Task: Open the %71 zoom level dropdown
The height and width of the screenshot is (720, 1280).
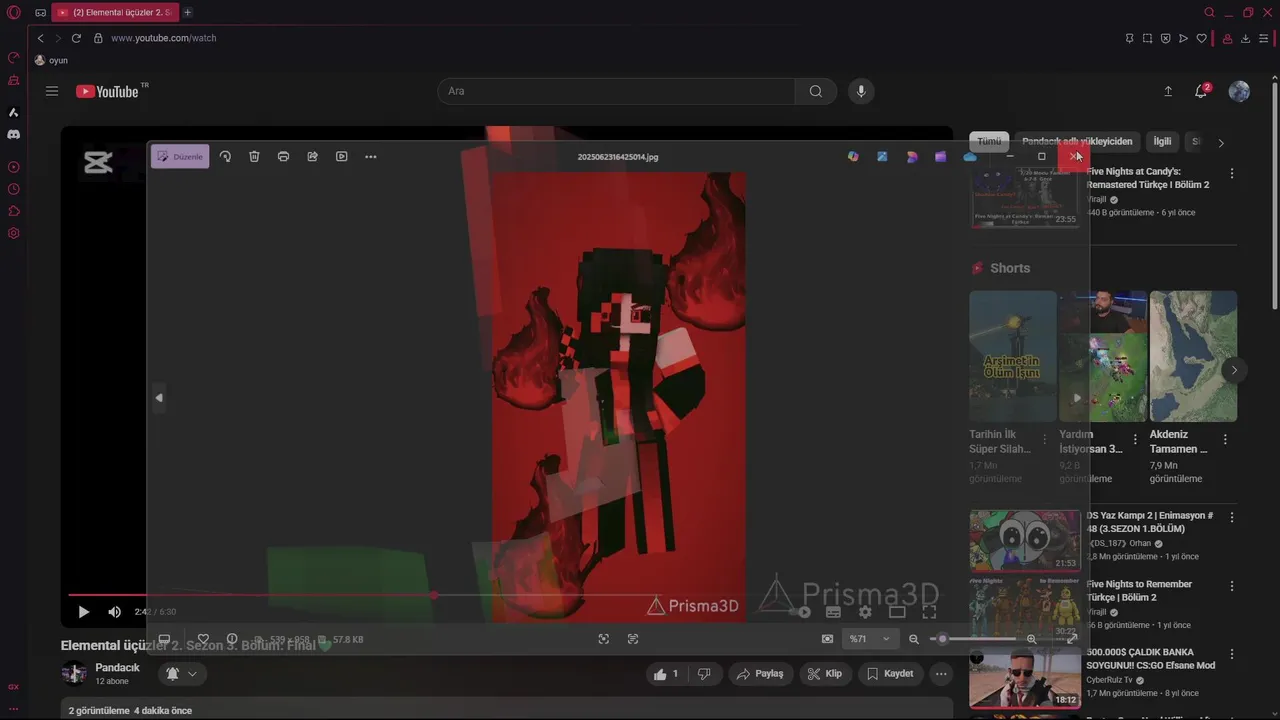Action: coord(869,639)
